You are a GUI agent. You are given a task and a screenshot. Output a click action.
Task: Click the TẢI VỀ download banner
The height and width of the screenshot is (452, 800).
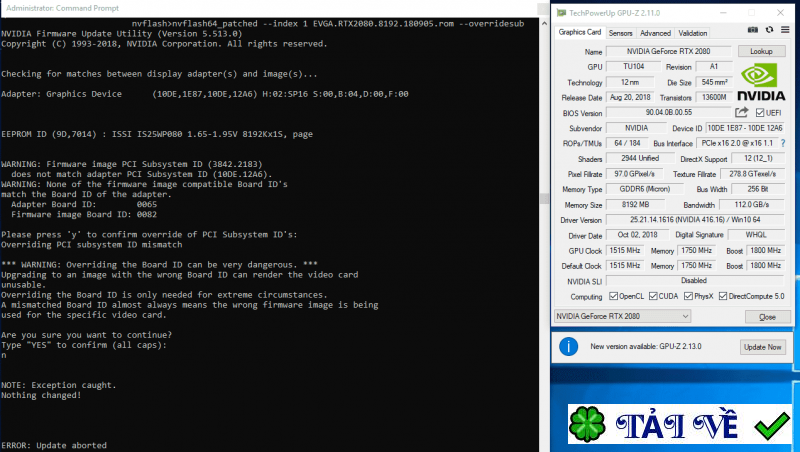pyautogui.click(x=680, y=424)
